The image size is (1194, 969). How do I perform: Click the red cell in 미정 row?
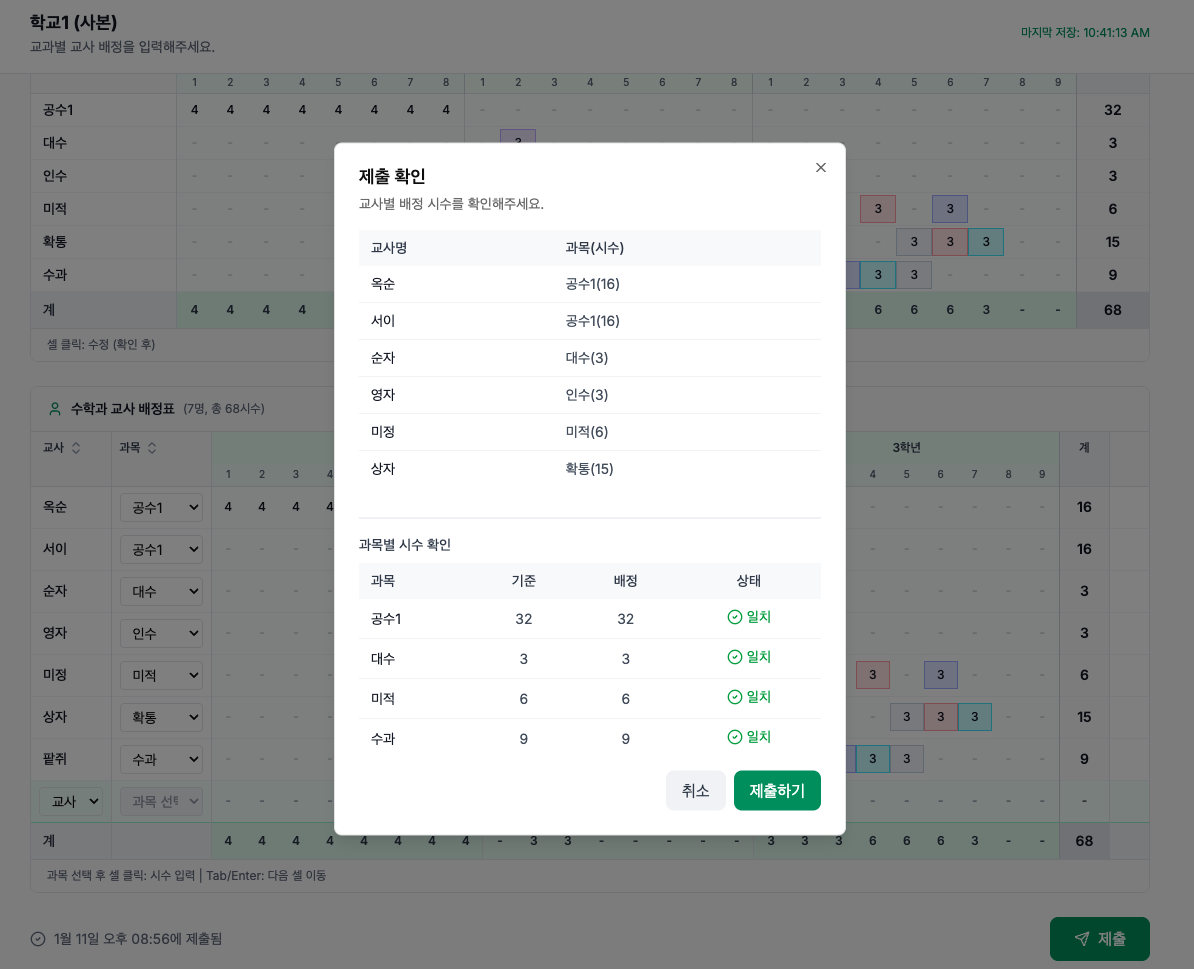point(872,675)
